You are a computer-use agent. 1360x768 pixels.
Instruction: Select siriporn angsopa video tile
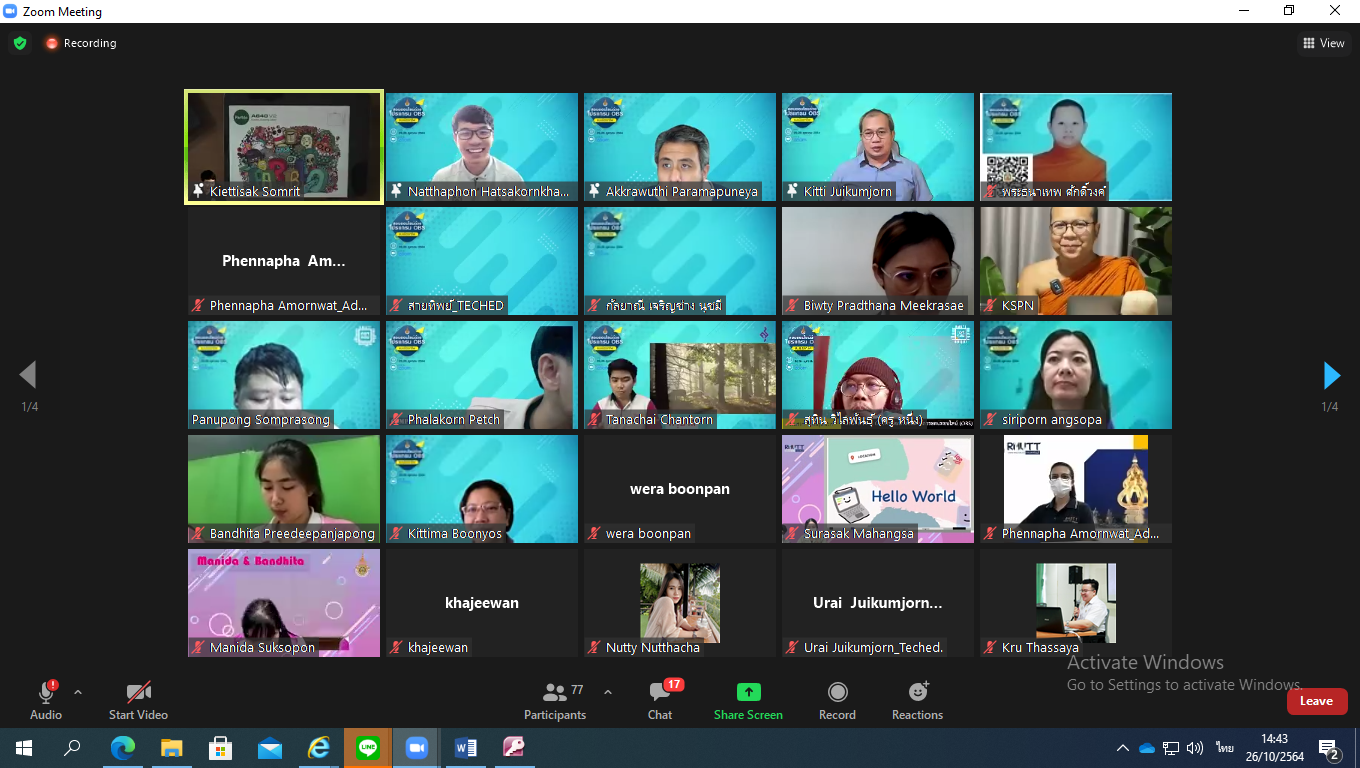click(x=1076, y=375)
